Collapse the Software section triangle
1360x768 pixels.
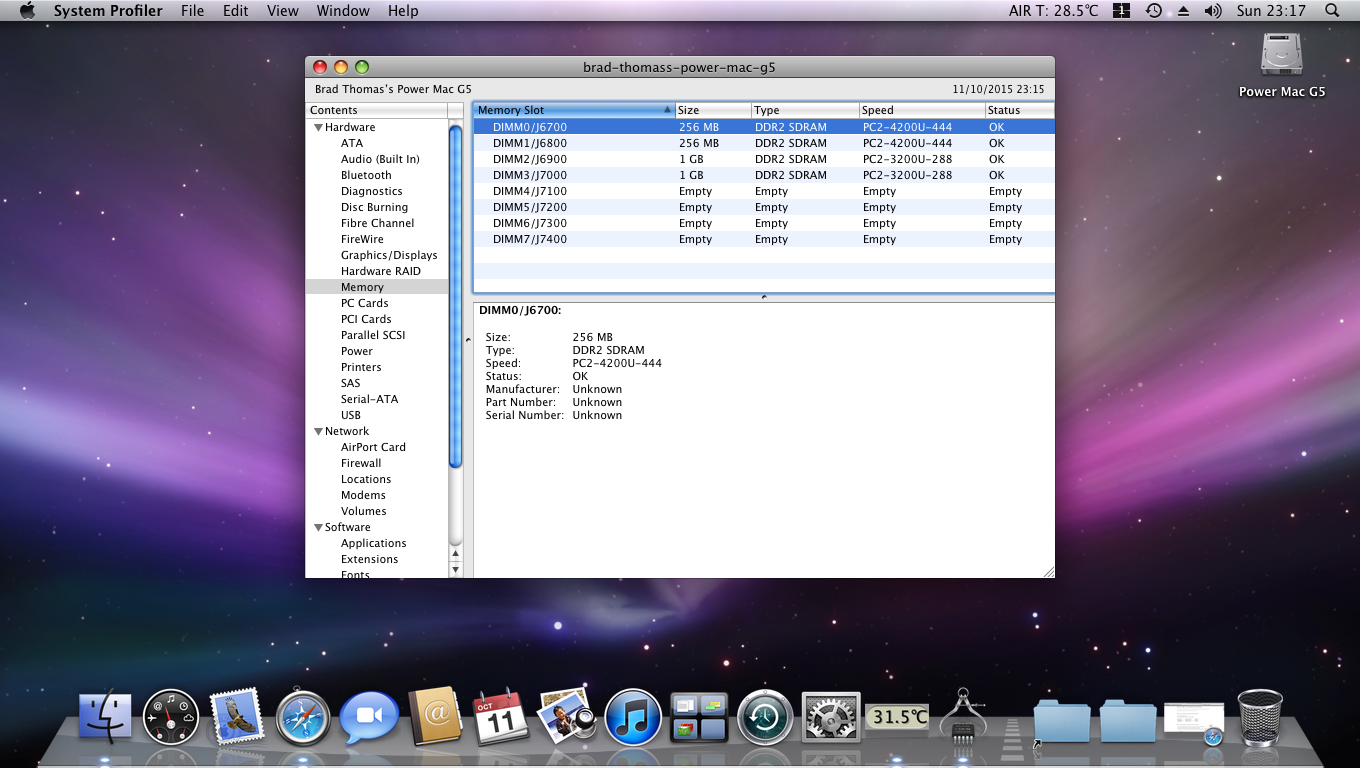coord(318,528)
